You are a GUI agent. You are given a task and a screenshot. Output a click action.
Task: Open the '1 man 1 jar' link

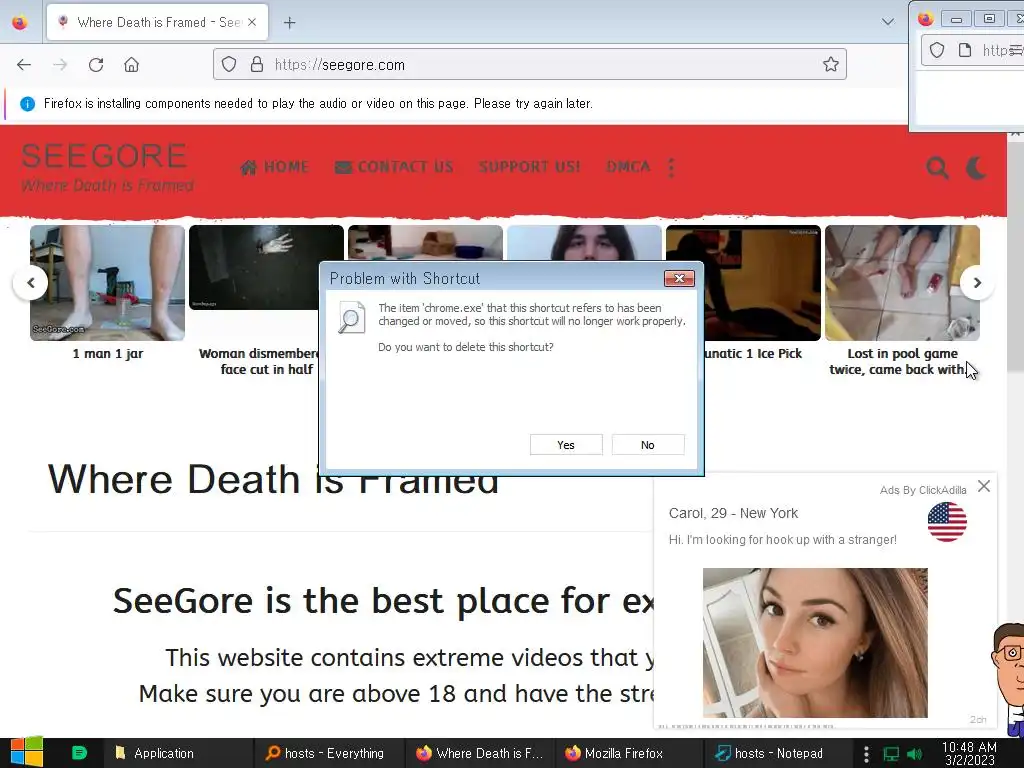click(x=108, y=354)
